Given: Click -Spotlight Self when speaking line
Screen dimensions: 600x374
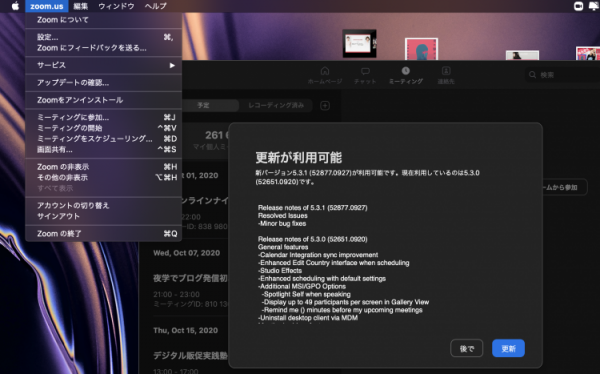Looking at the screenshot, I should [306, 294].
